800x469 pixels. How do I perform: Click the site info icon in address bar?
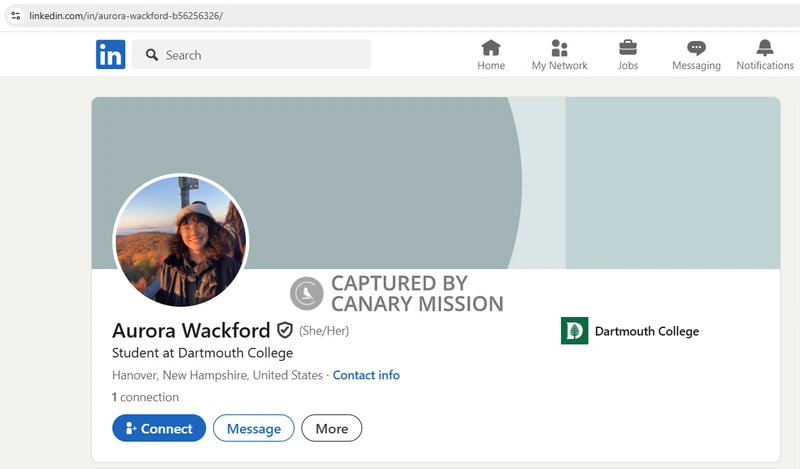click(16, 16)
